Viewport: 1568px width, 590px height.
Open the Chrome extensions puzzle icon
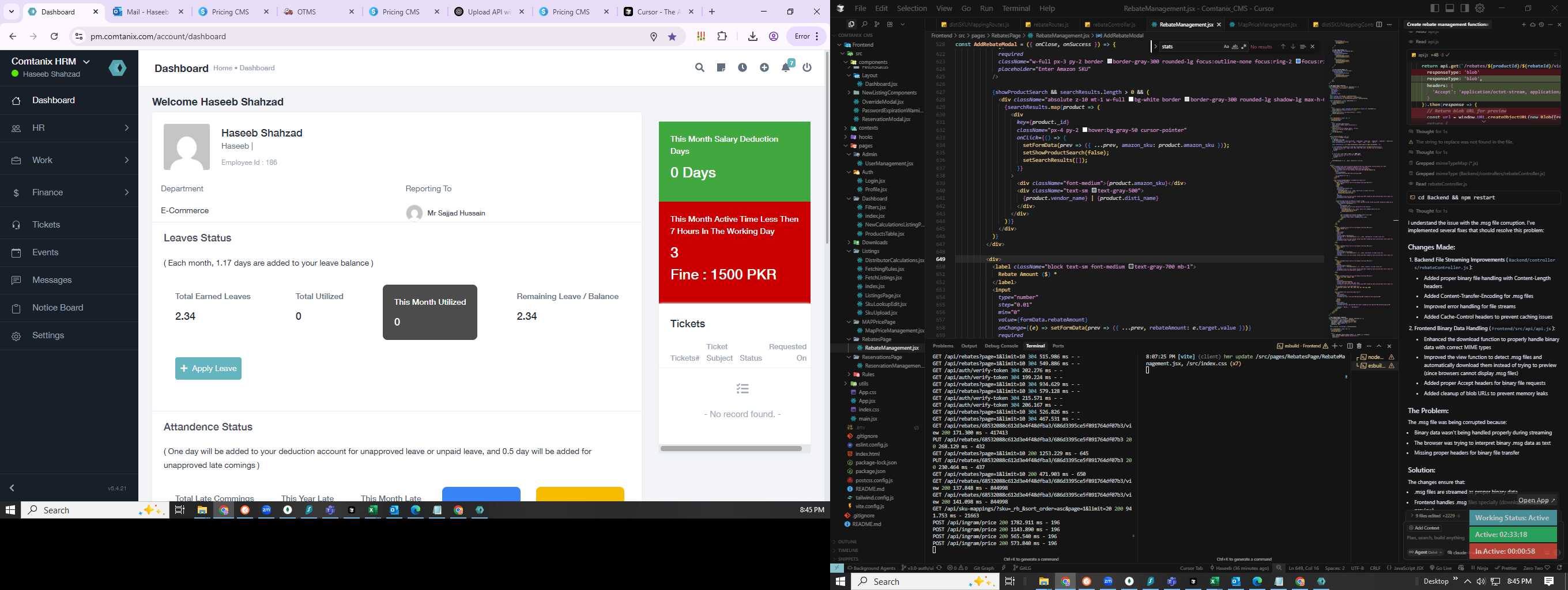722,36
